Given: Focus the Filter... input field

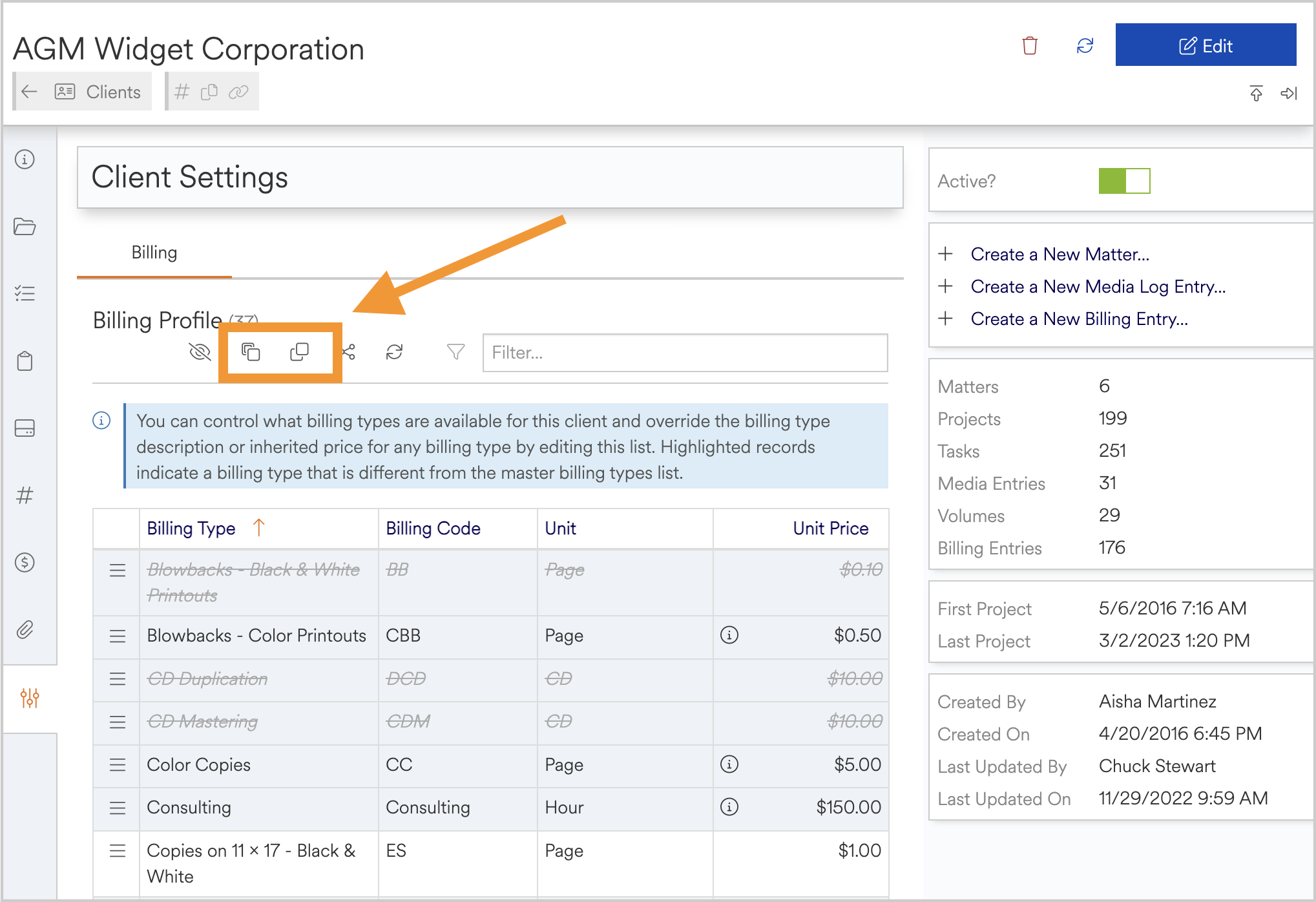Looking at the screenshot, I should pyautogui.click(x=685, y=353).
